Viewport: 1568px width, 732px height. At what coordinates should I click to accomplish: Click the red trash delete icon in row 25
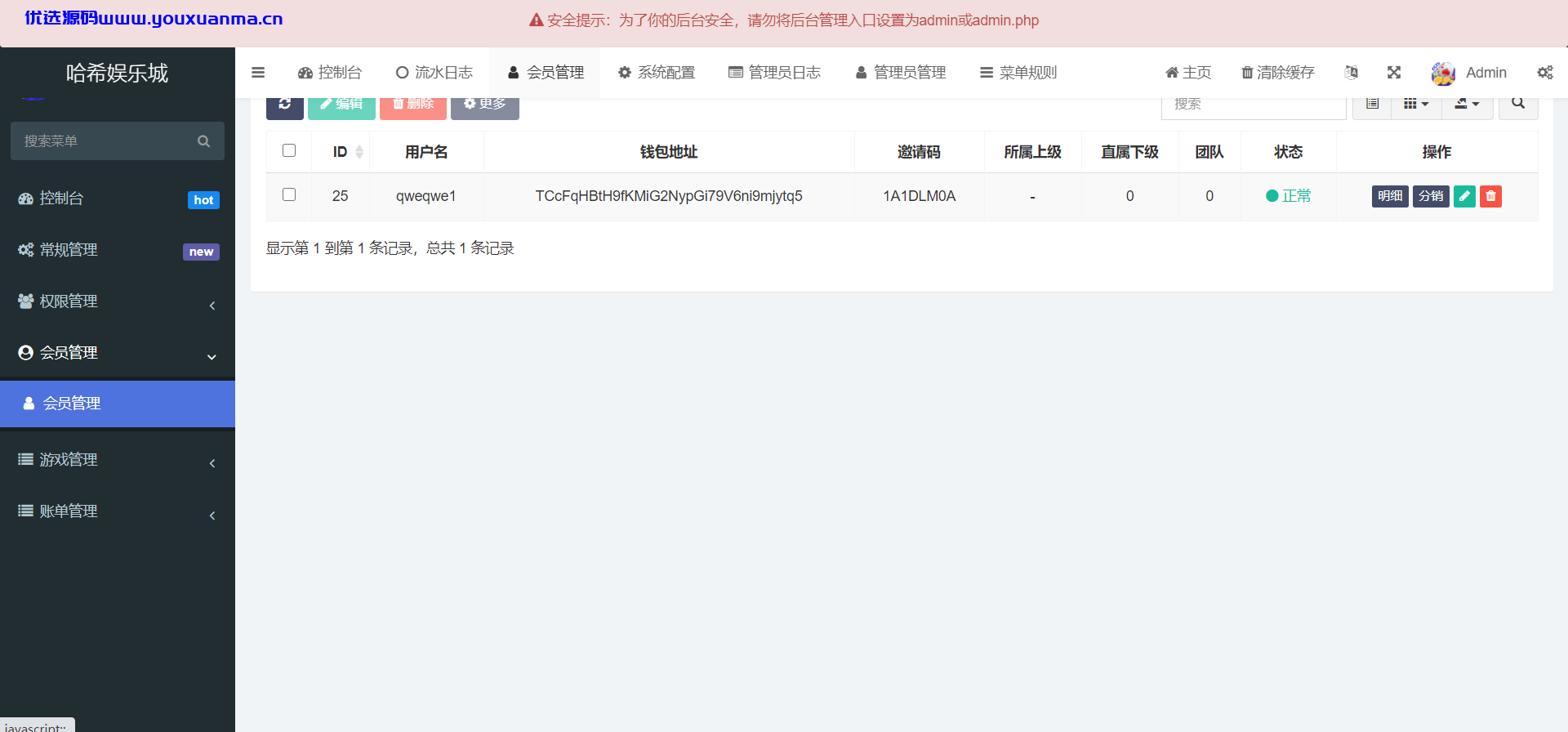1490,196
